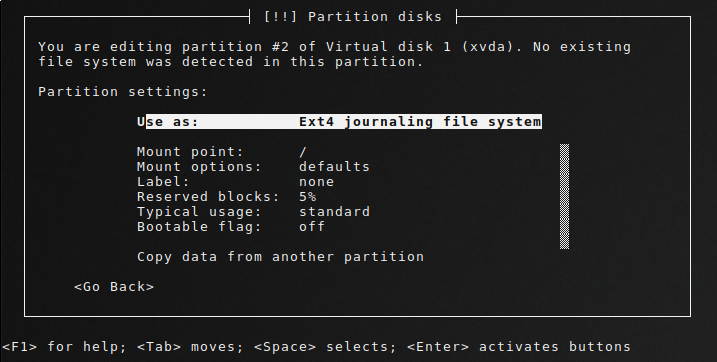Click the vertical scrollbar beside settings list
The image size is (717, 362).
565,197
